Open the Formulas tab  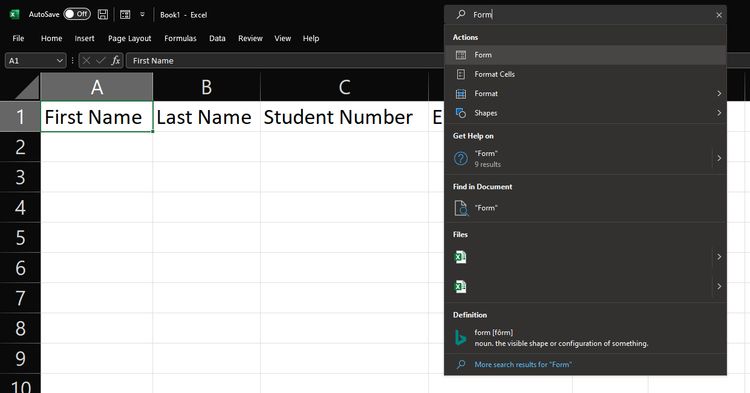180,38
